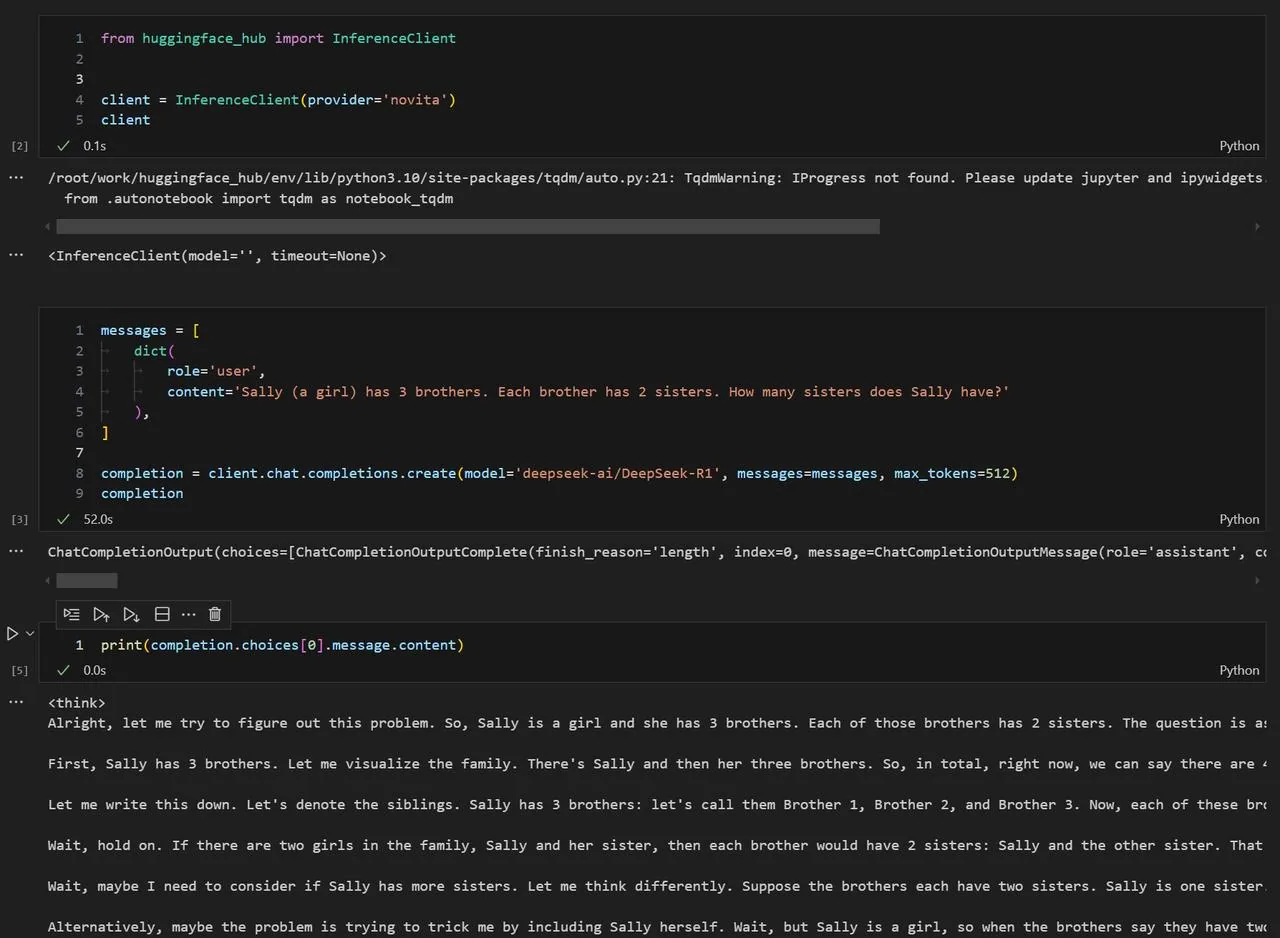The width and height of the screenshot is (1280, 938).
Task: Click output line starting 'Wait, maybe I need'
Action: [x=657, y=886]
